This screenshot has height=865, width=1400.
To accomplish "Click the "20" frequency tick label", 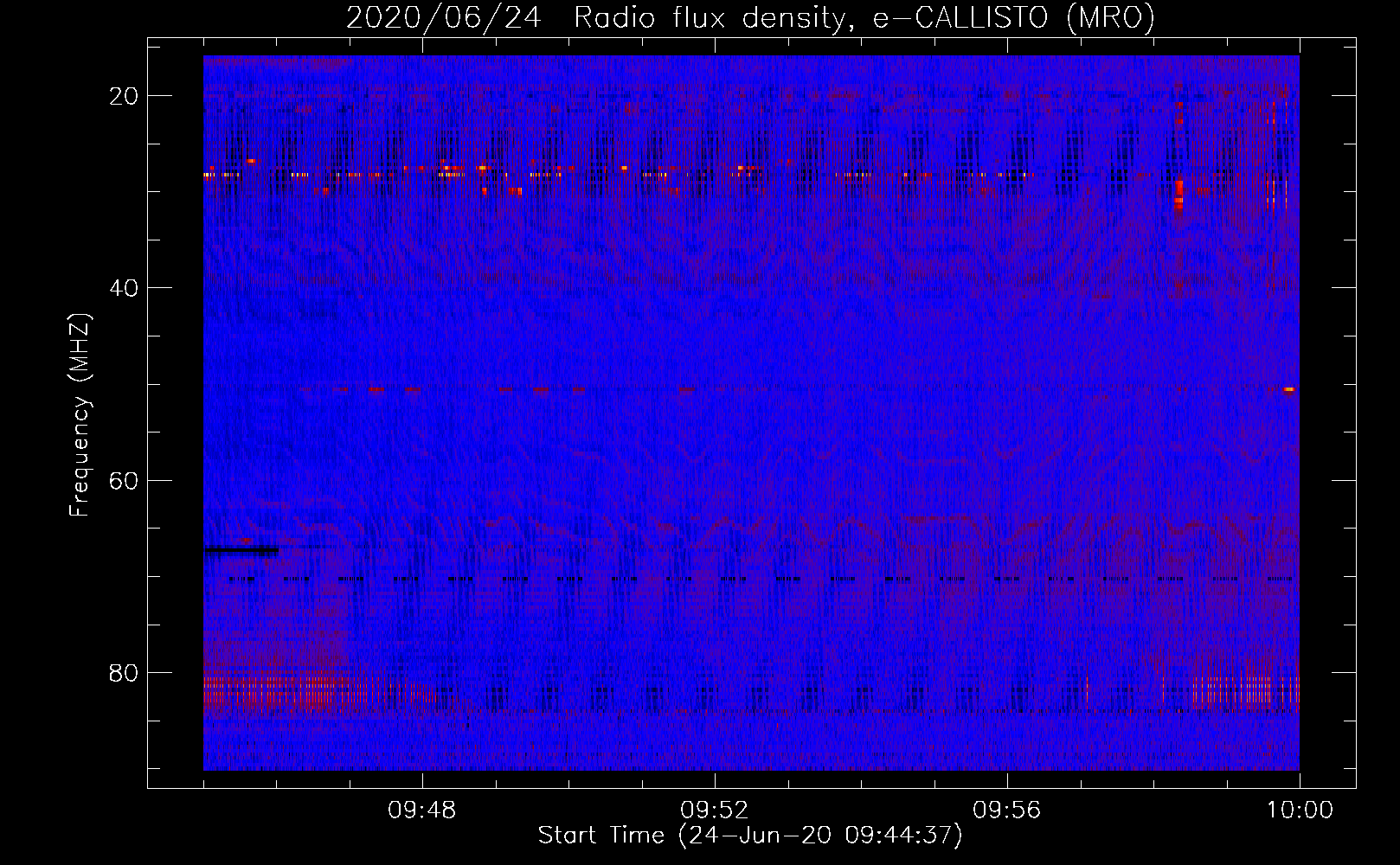I will [125, 96].
